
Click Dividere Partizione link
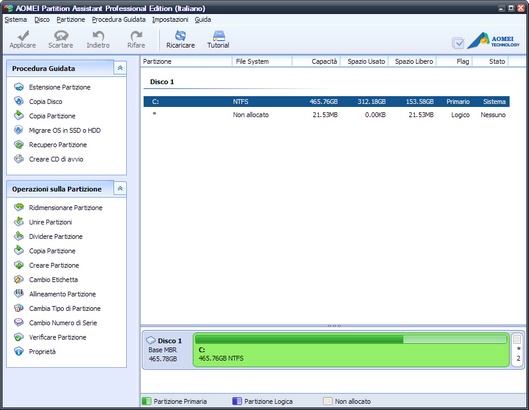pos(56,236)
